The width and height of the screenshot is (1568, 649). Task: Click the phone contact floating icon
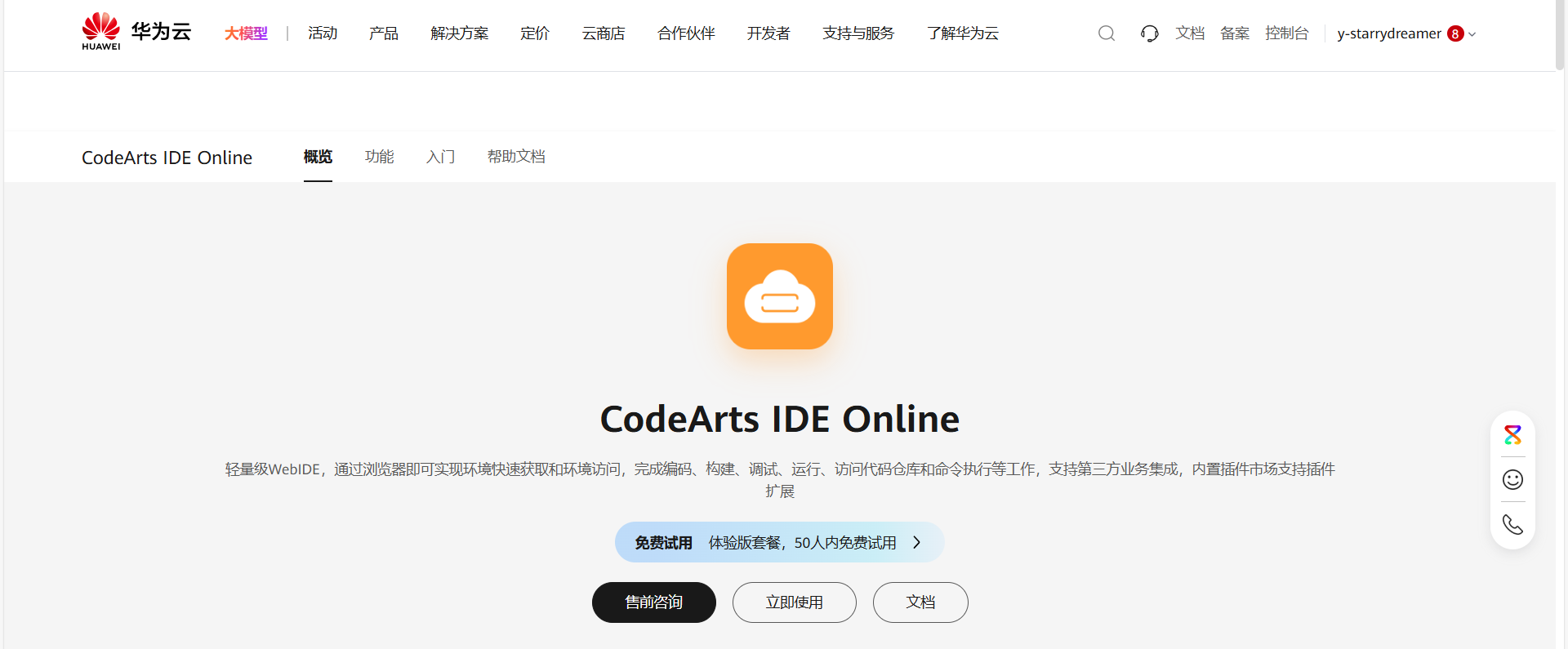(x=1512, y=524)
